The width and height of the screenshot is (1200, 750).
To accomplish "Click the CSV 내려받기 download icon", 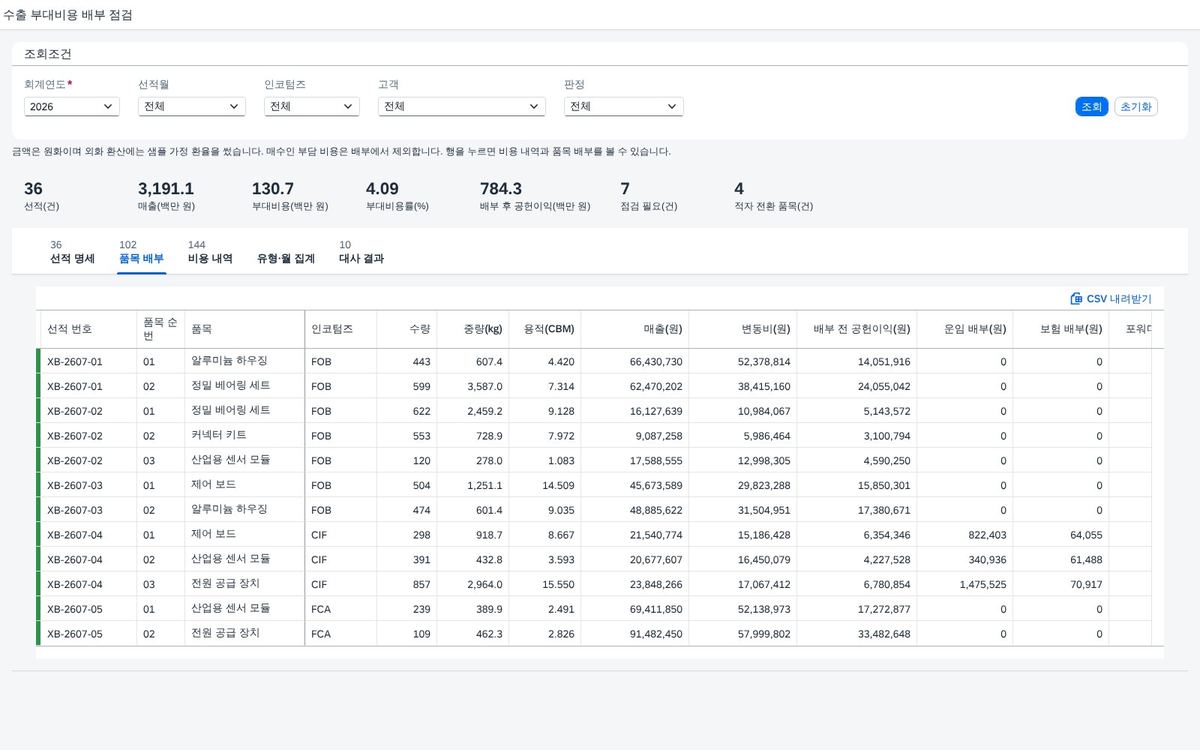I will pyautogui.click(x=1076, y=299).
